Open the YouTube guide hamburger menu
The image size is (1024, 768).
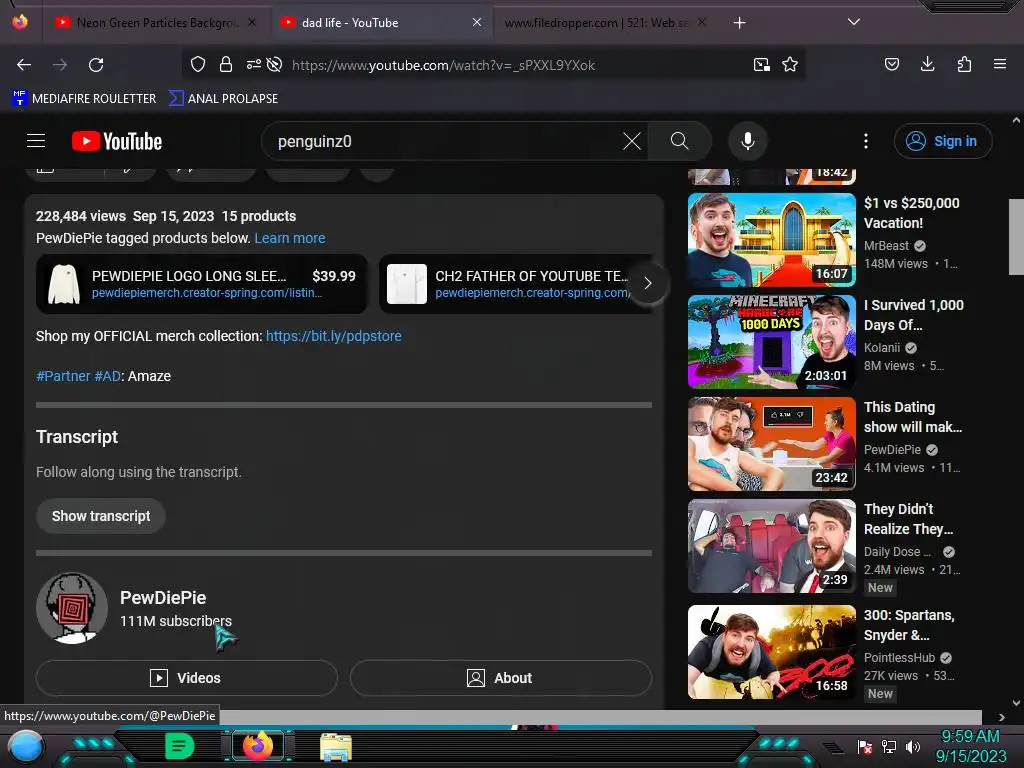[36, 141]
